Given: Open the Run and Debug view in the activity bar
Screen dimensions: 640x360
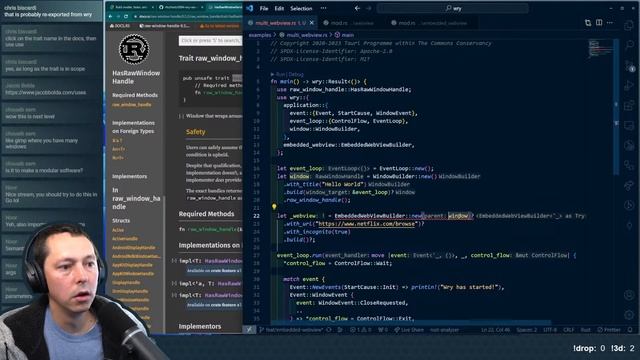Looking at the screenshot, I should pyautogui.click(x=629, y=85).
